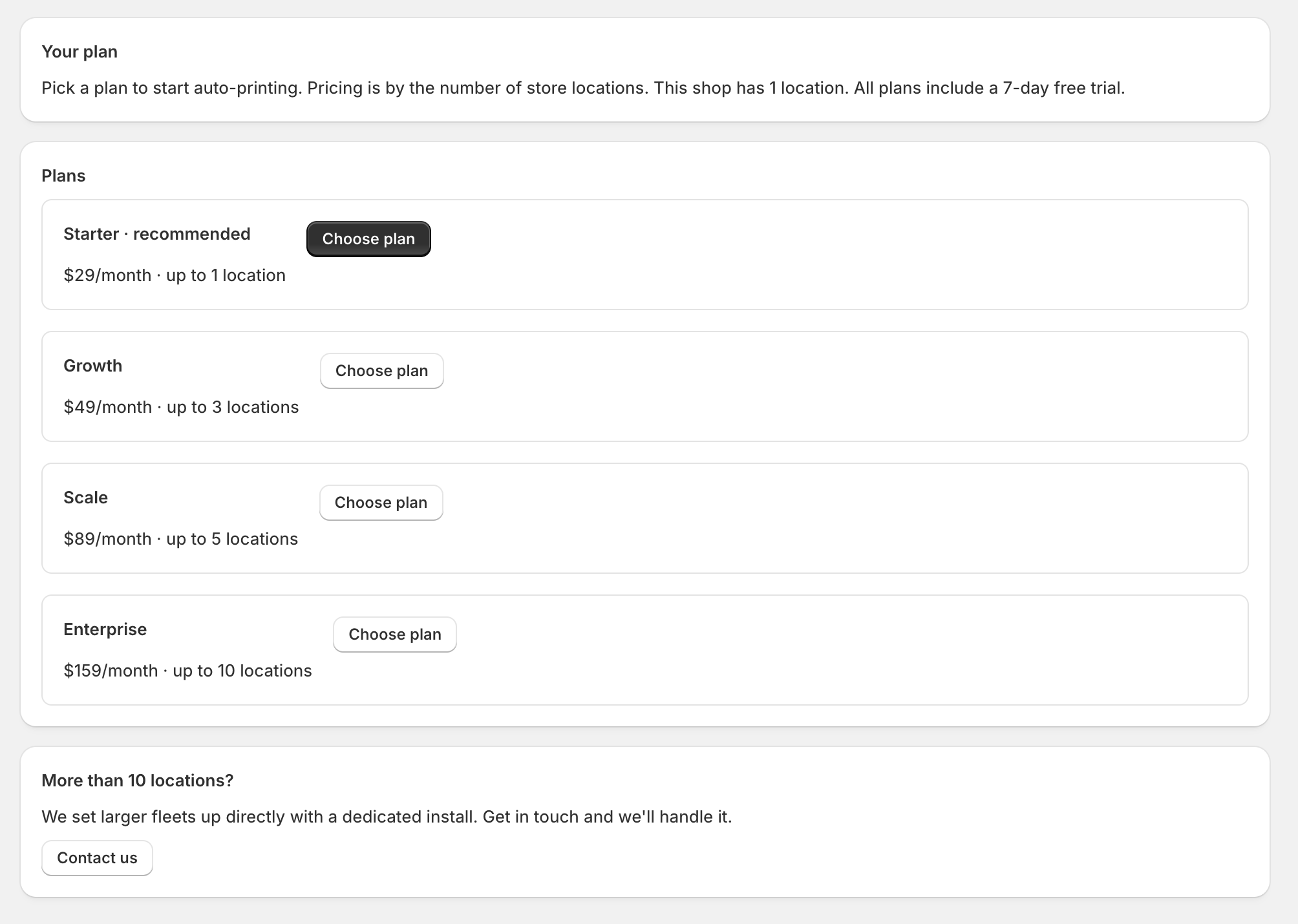Click the 'Pick a plan to start auto-printing' description
The width and height of the screenshot is (1298, 924).
(583, 88)
